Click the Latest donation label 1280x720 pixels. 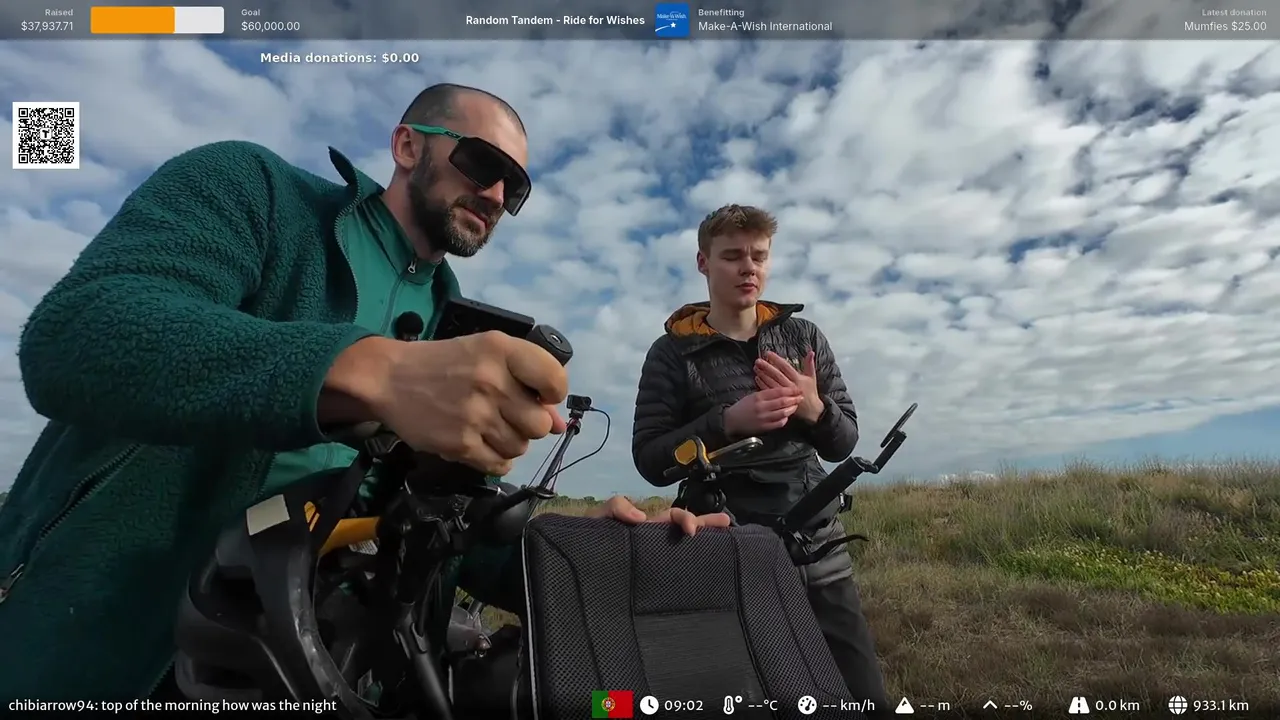[1234, 12]
